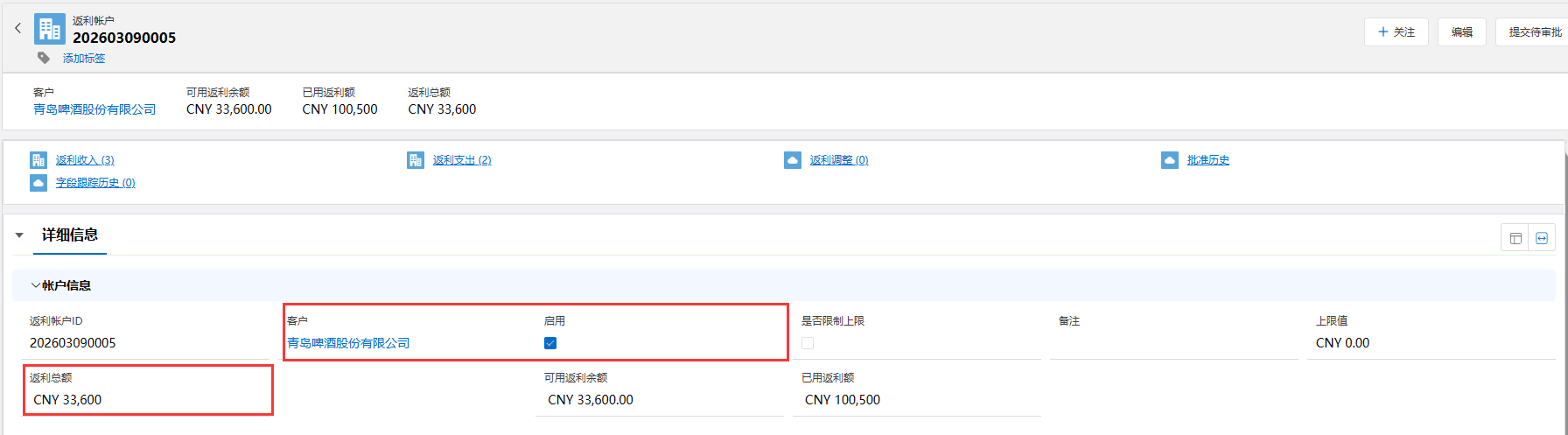Uncheck the 启用 checkbox
The height and width of the screenshot is (435, 1568).
550,343
